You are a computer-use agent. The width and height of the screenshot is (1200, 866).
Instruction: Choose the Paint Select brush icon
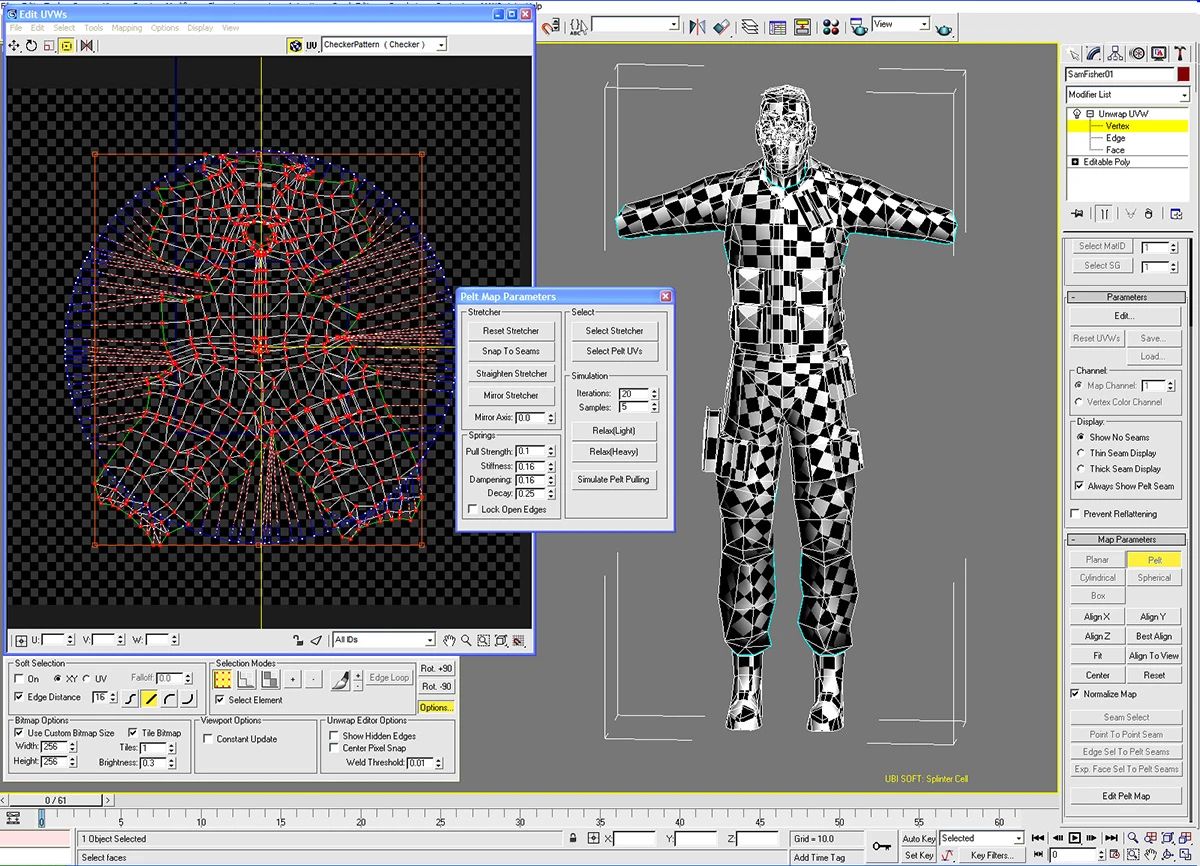[x=339, y=679]
